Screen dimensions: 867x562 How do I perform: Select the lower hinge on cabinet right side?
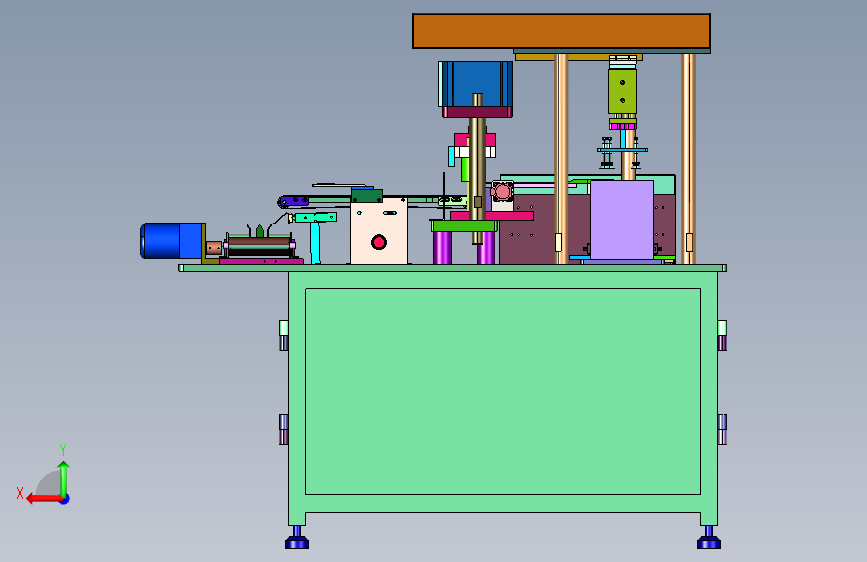coord(722,429)
